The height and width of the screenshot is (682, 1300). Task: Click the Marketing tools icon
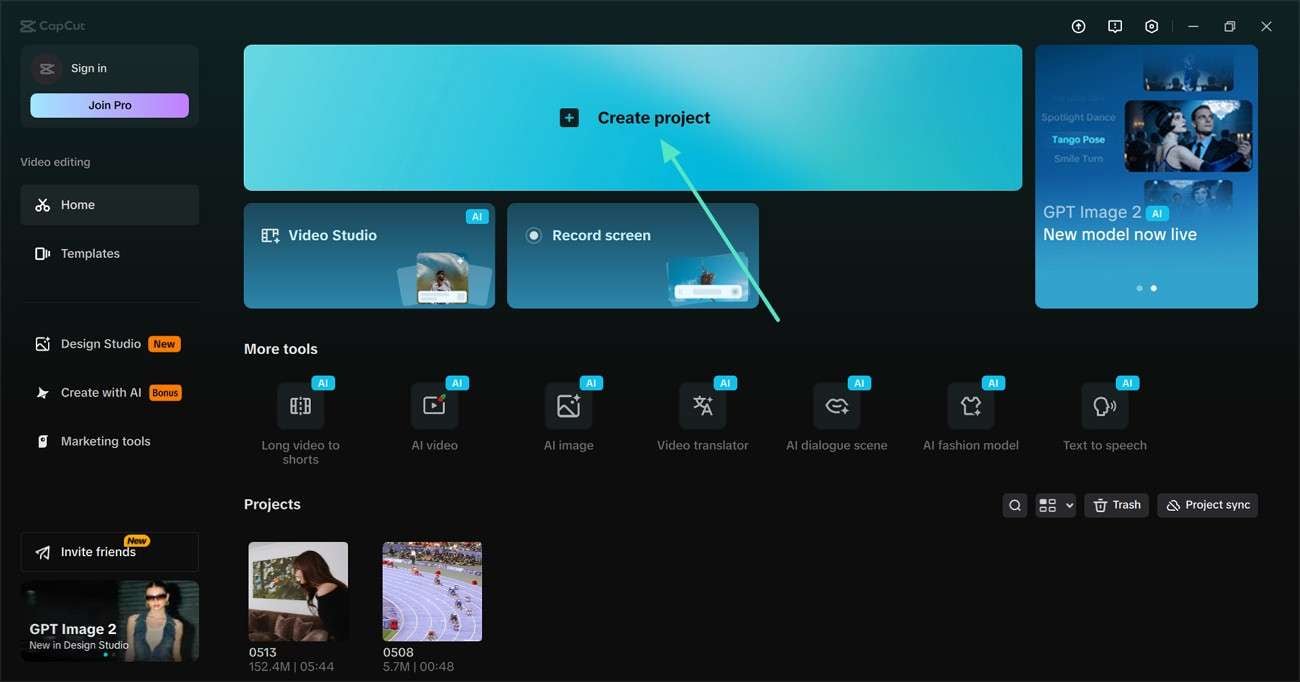(x=42, y=441)
